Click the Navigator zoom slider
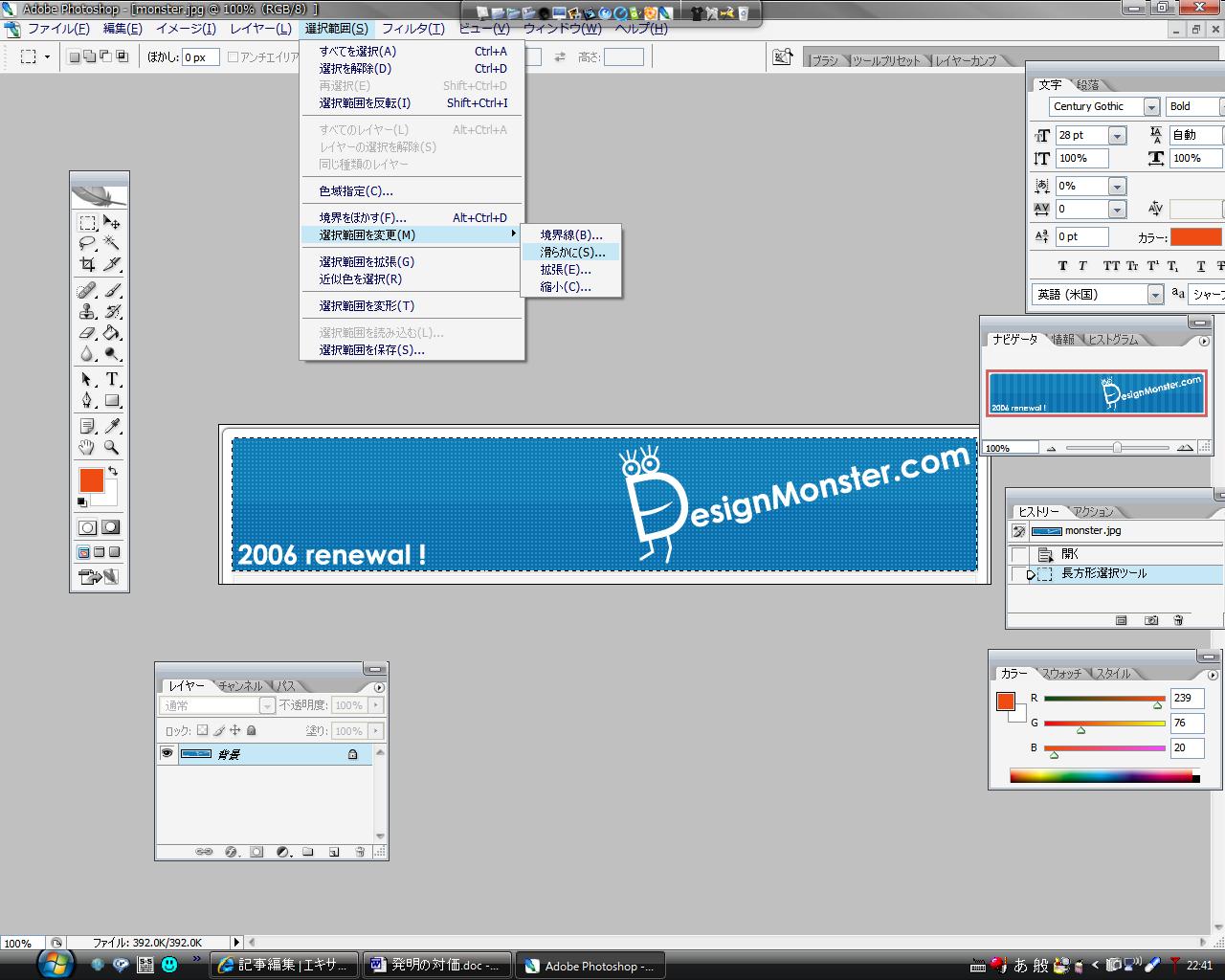 1117,448
